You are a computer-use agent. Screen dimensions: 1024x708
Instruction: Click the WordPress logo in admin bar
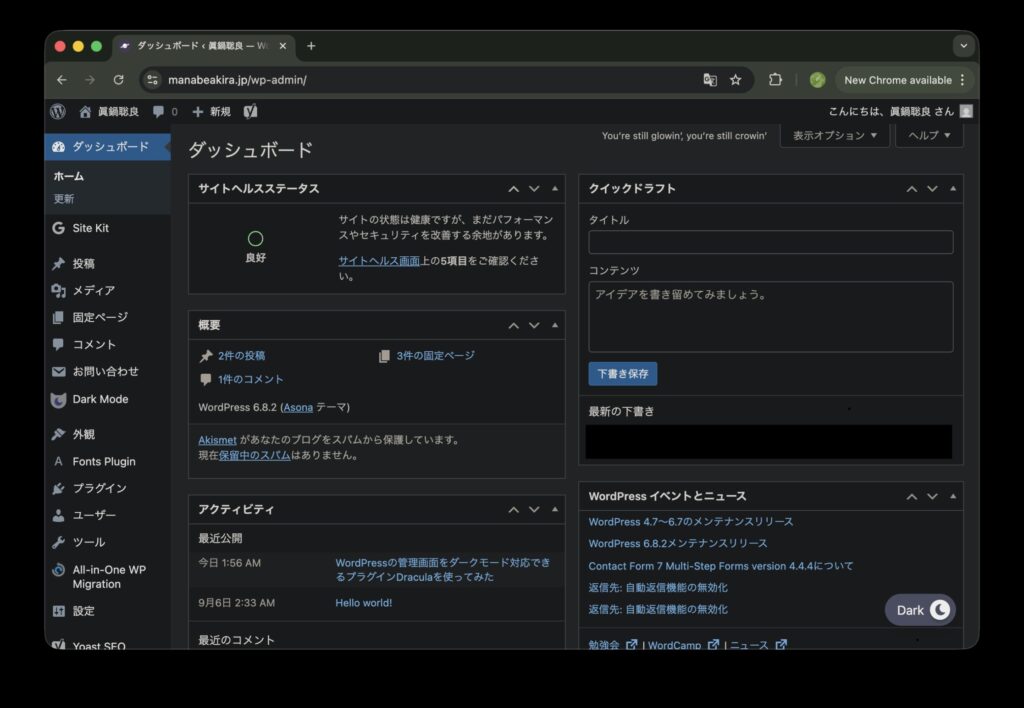59,111
